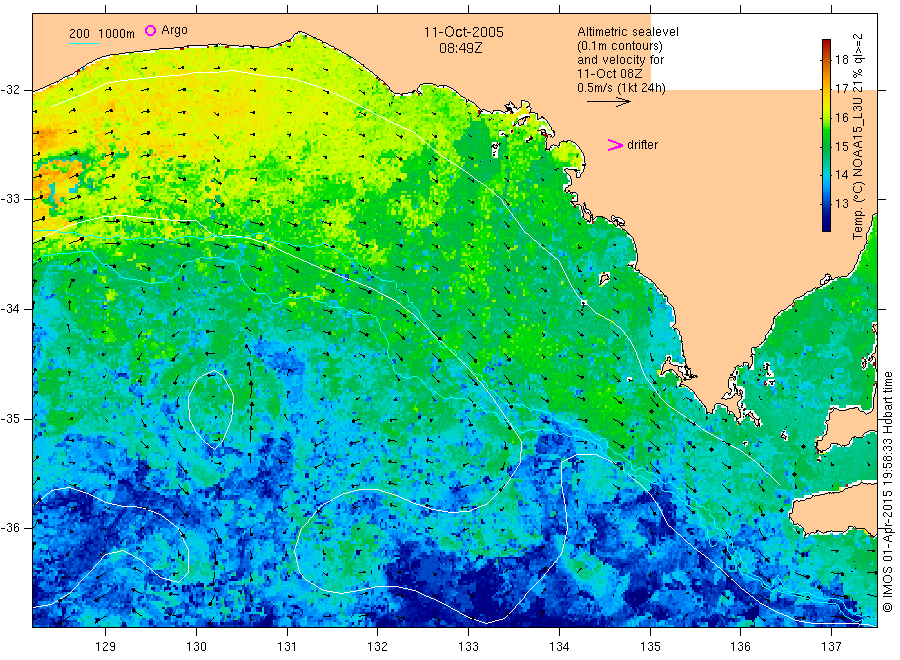Click longitude label 134
Image resolution: width=900 pixels, height=660 pixels.
(559, 646)
